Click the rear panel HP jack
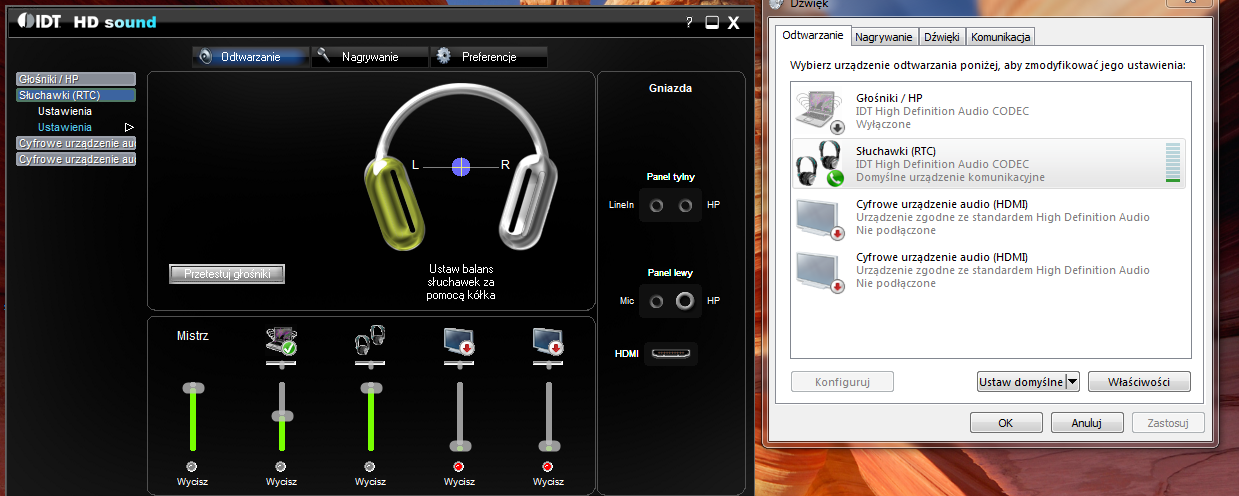Image resolution: width=1239 pixels, height=496 pixels. (685, 205)
